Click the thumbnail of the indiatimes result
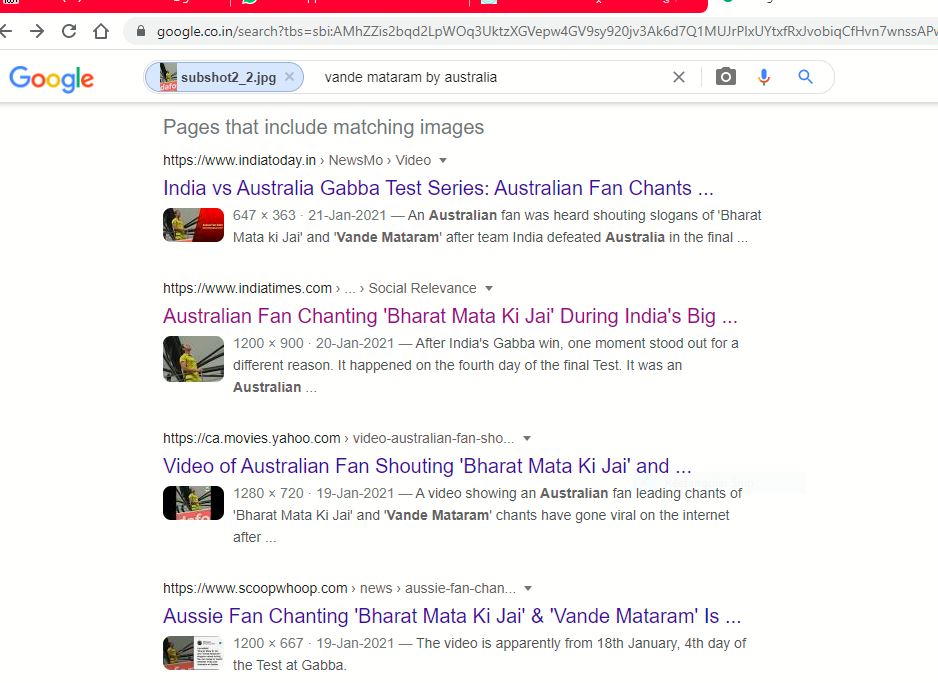938x683 pixels. [x=193, y=359]
